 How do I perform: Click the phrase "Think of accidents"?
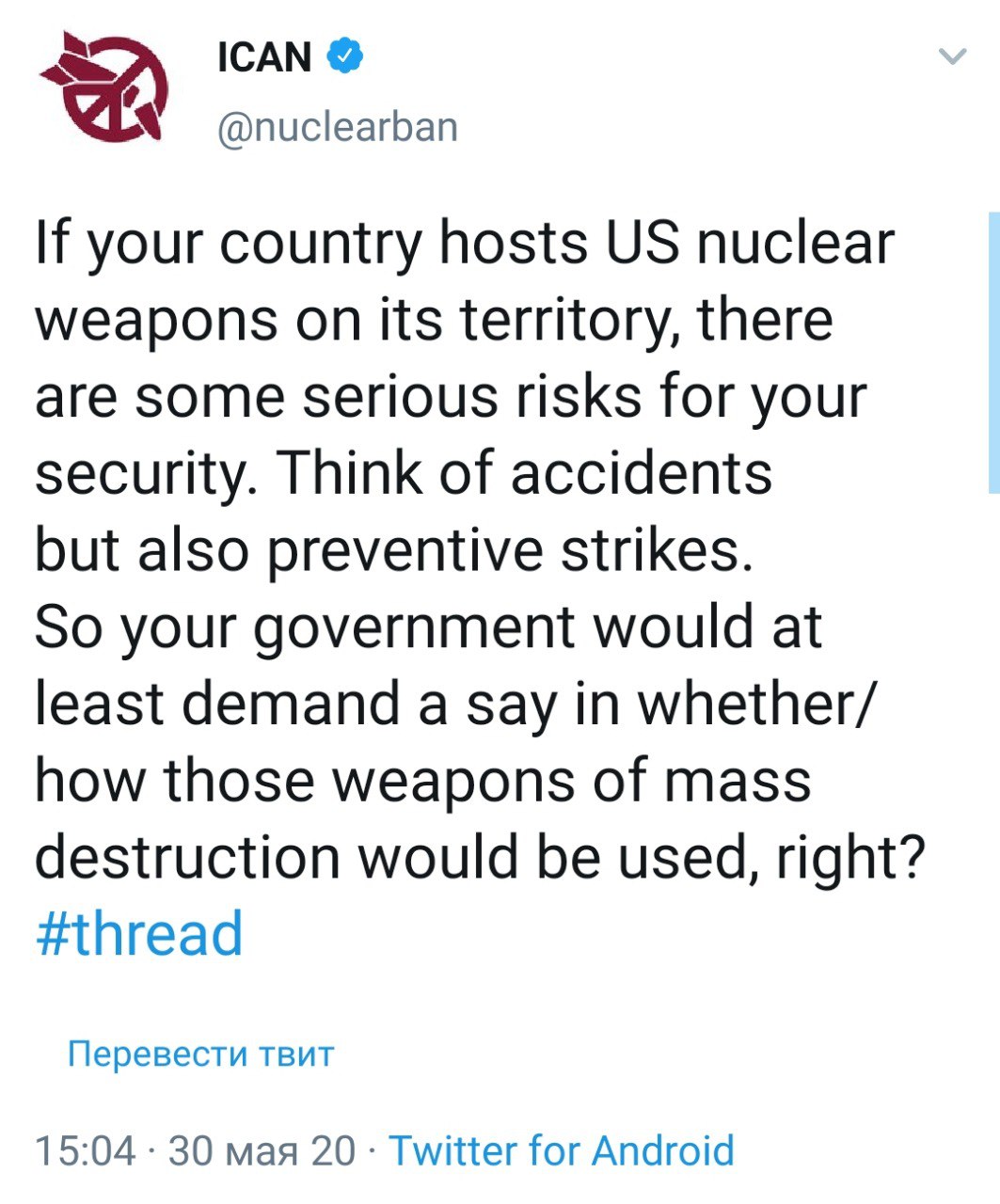tap(525, 473)
